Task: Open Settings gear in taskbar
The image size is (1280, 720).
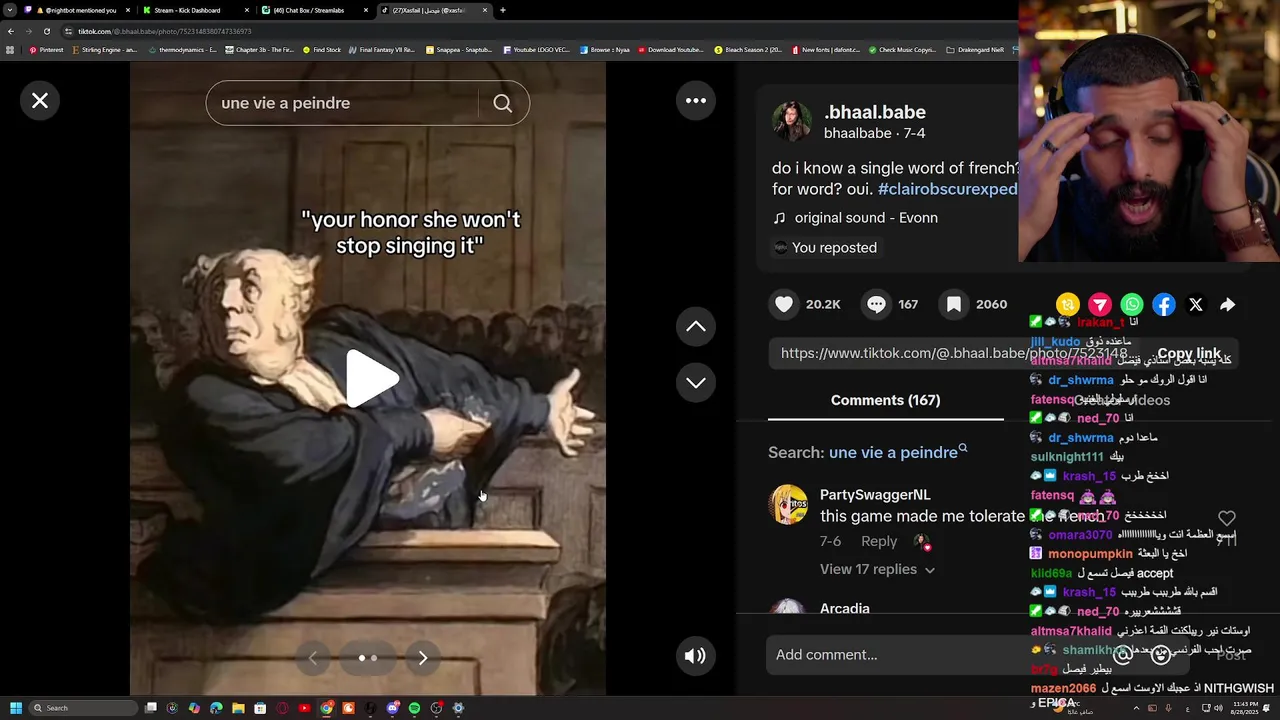Action: pos(458,708)
